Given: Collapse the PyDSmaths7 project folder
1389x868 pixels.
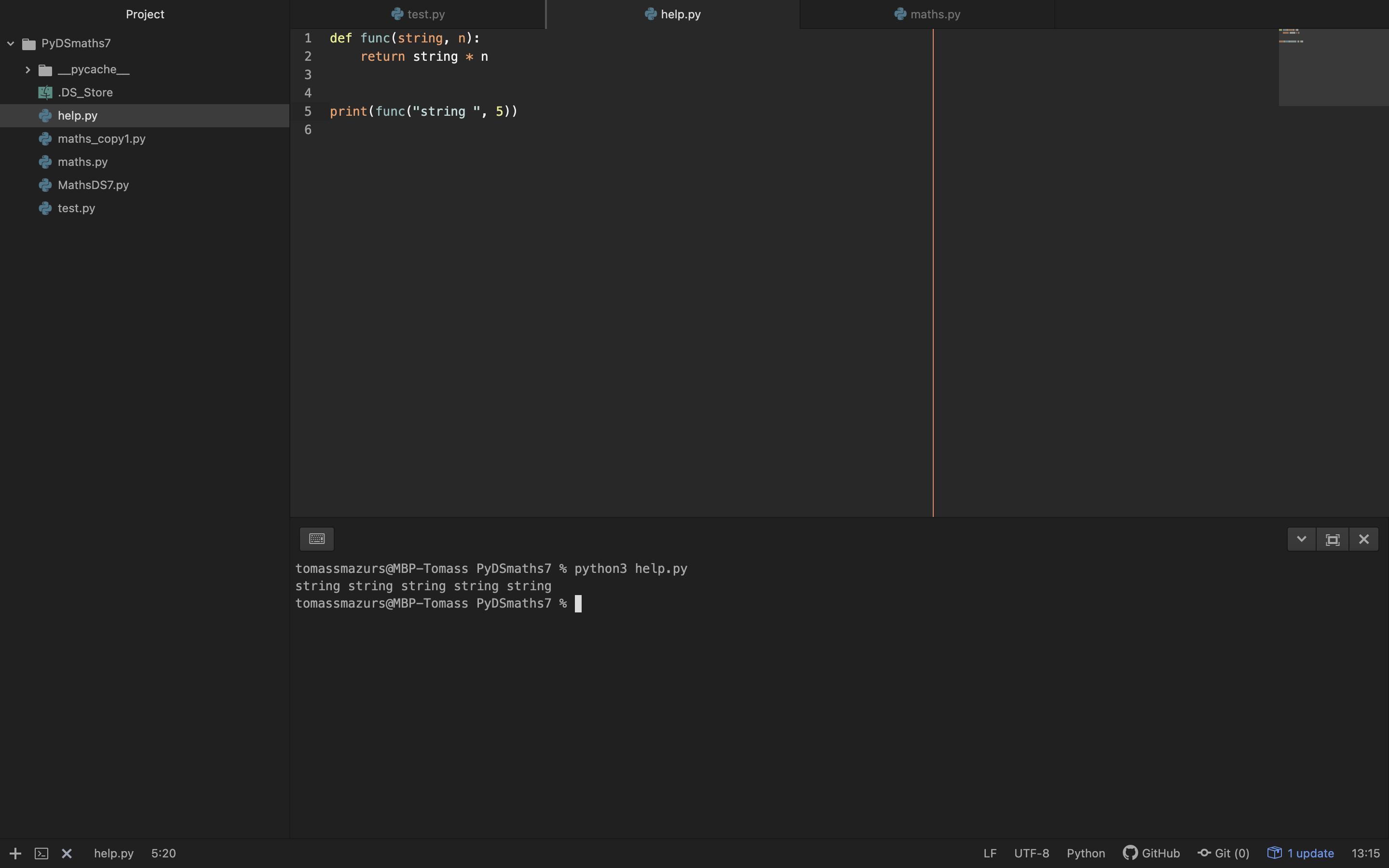Looking at the screenshot, I should point(11,43).
